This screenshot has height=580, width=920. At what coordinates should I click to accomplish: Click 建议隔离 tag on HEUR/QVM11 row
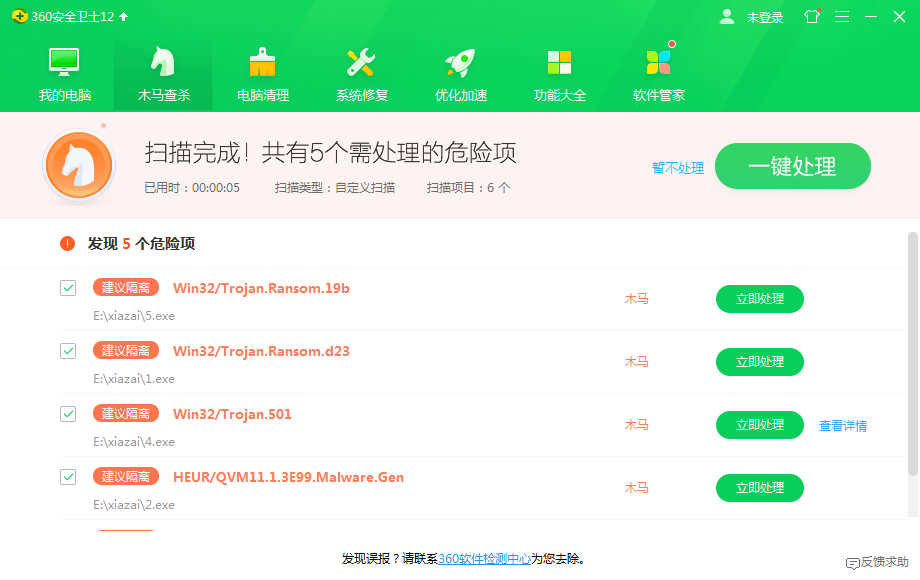[x=126, y=476]
